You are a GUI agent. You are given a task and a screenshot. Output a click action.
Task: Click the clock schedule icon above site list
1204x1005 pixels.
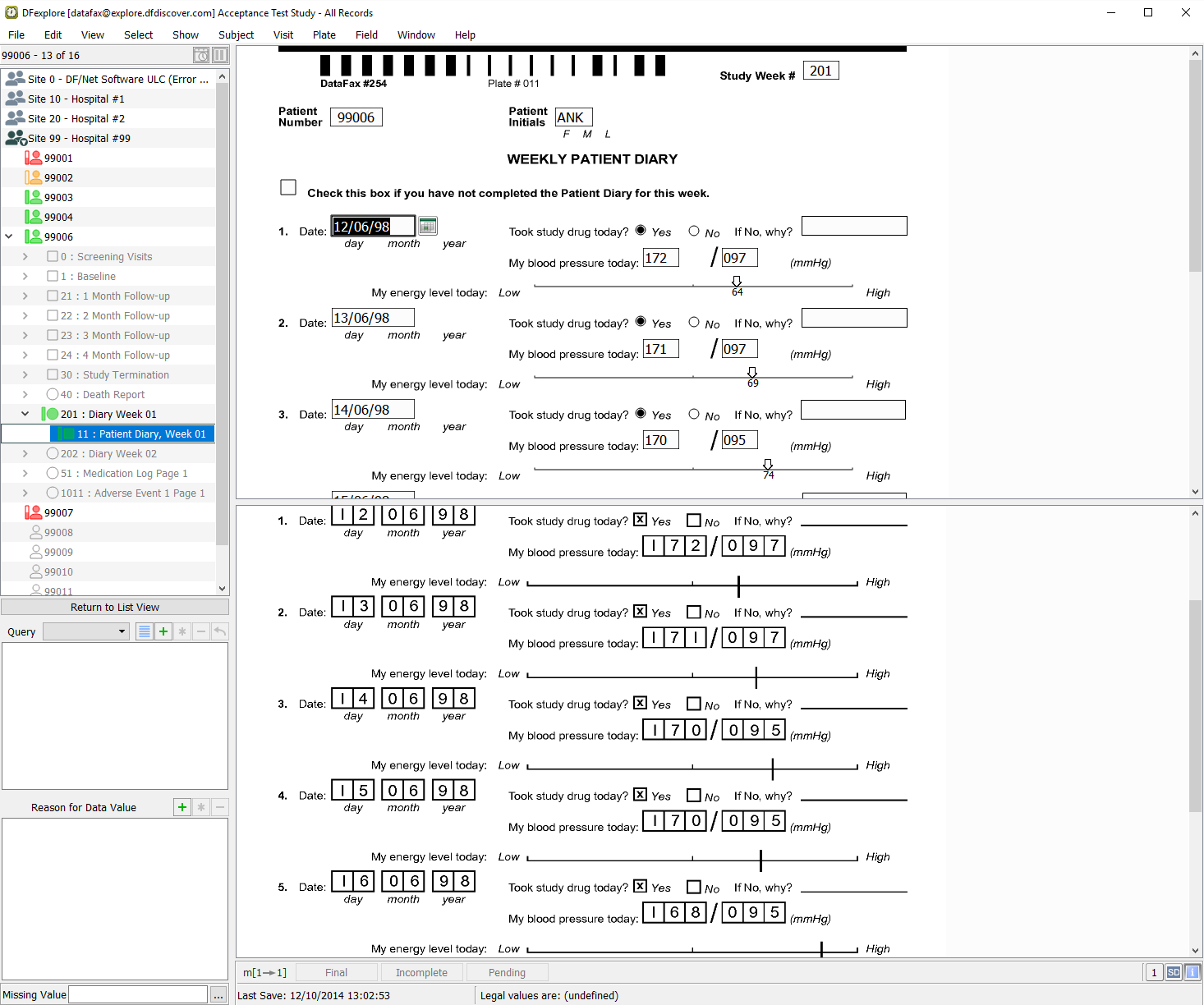click(x=201, y=55)
